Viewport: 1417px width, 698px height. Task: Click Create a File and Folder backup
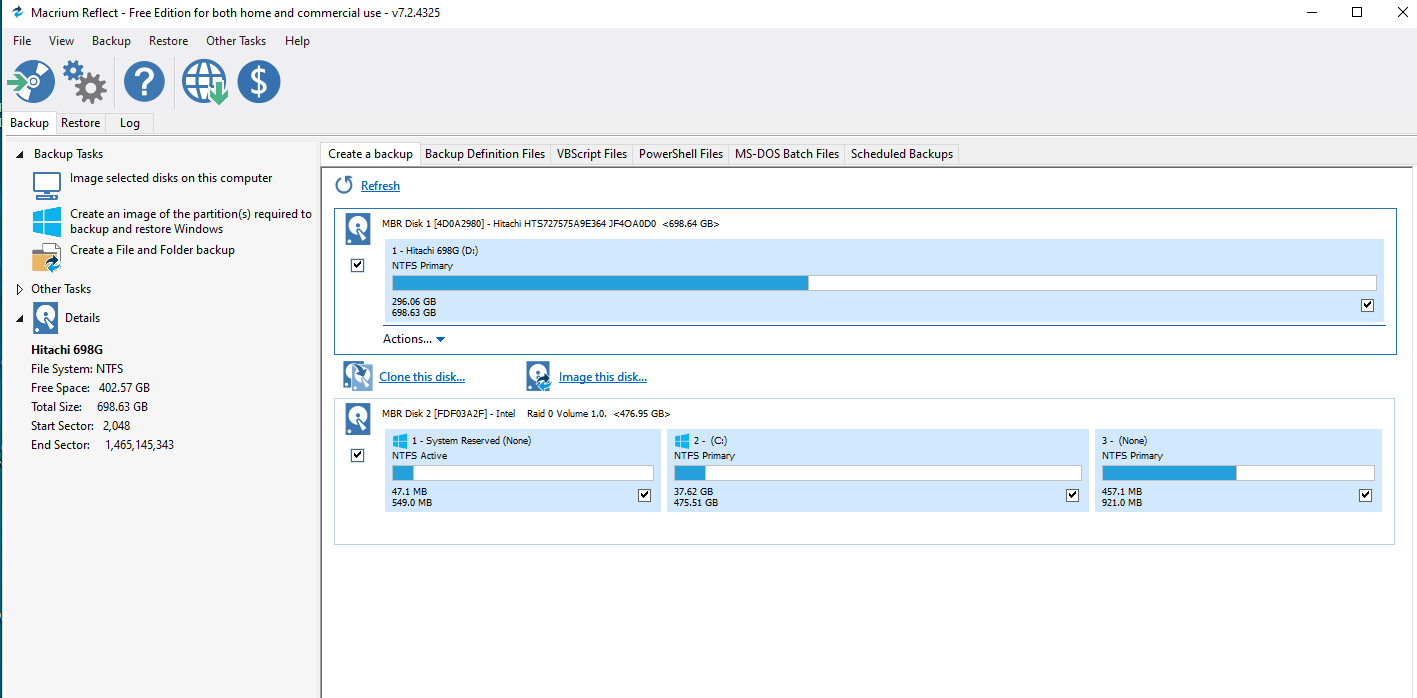(152, 250)
